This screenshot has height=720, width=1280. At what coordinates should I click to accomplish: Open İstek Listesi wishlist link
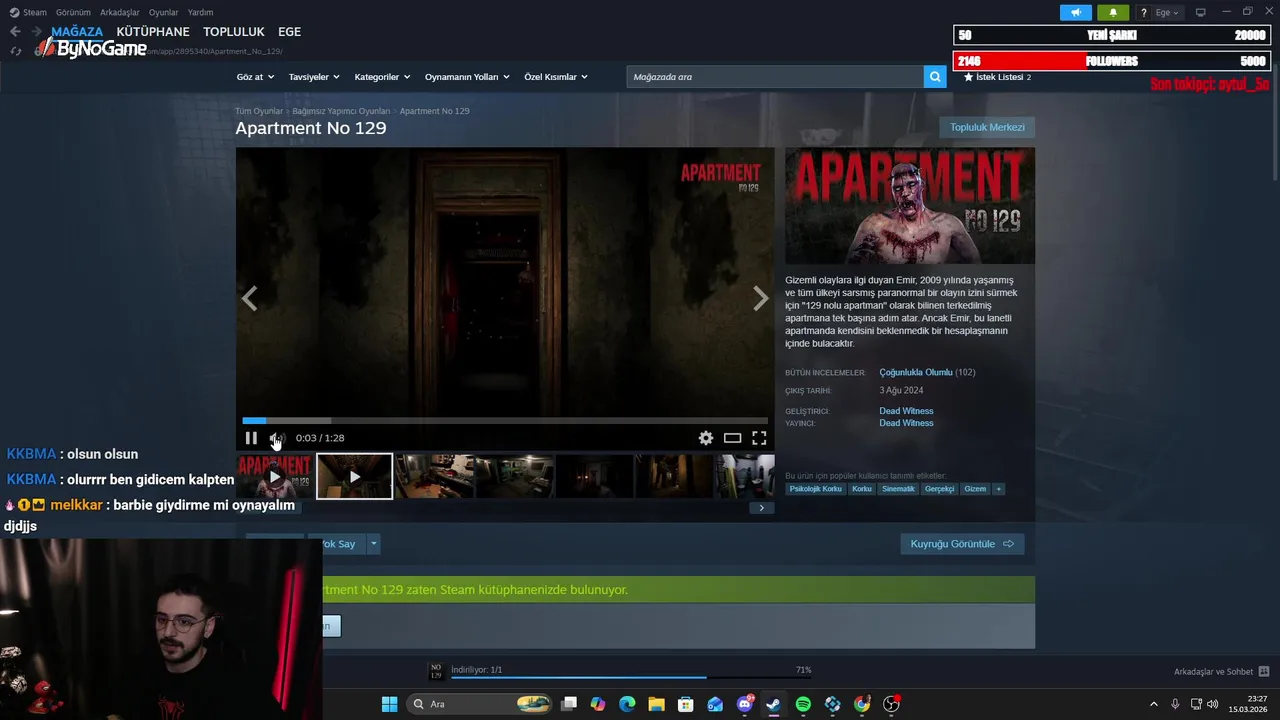996,77
